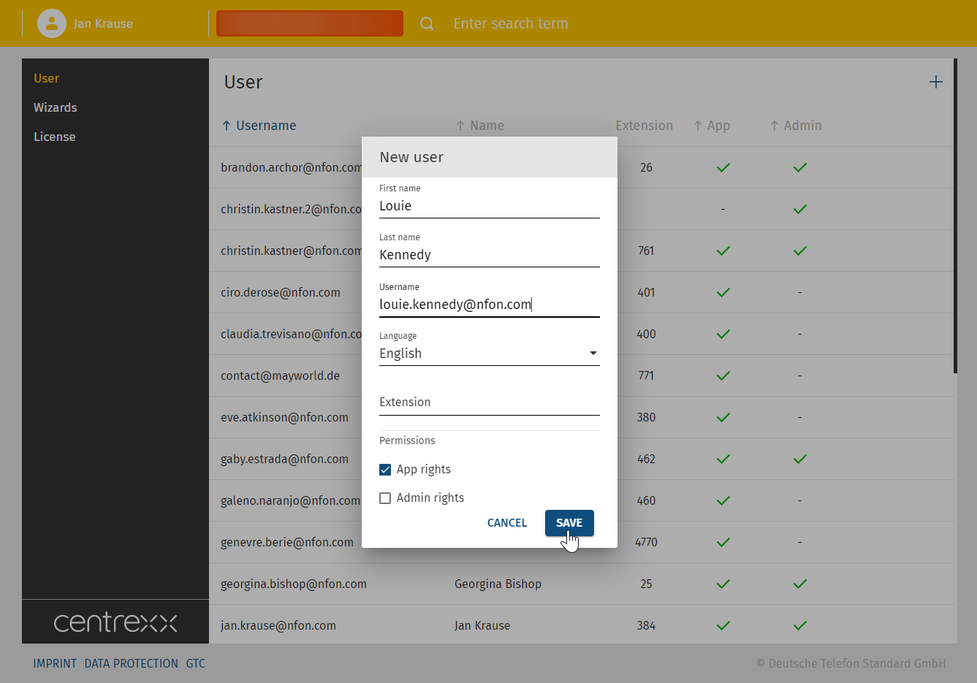The height and width of the screenshot is (683, 977).
Task: Click Admin checkmark in gaby.estrada row
Action: (x=800, y=459)
